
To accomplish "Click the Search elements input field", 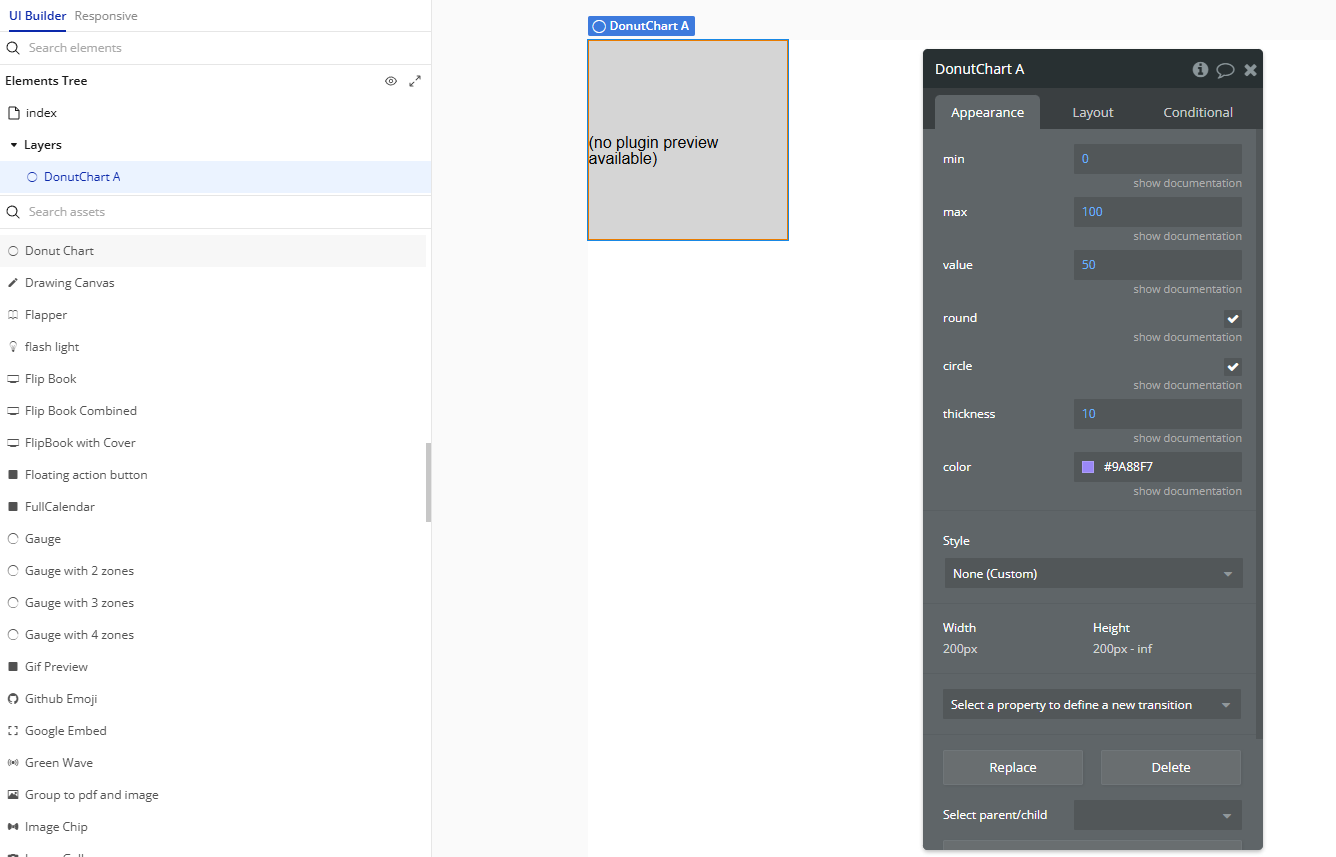I will click(x=215, y=48).
